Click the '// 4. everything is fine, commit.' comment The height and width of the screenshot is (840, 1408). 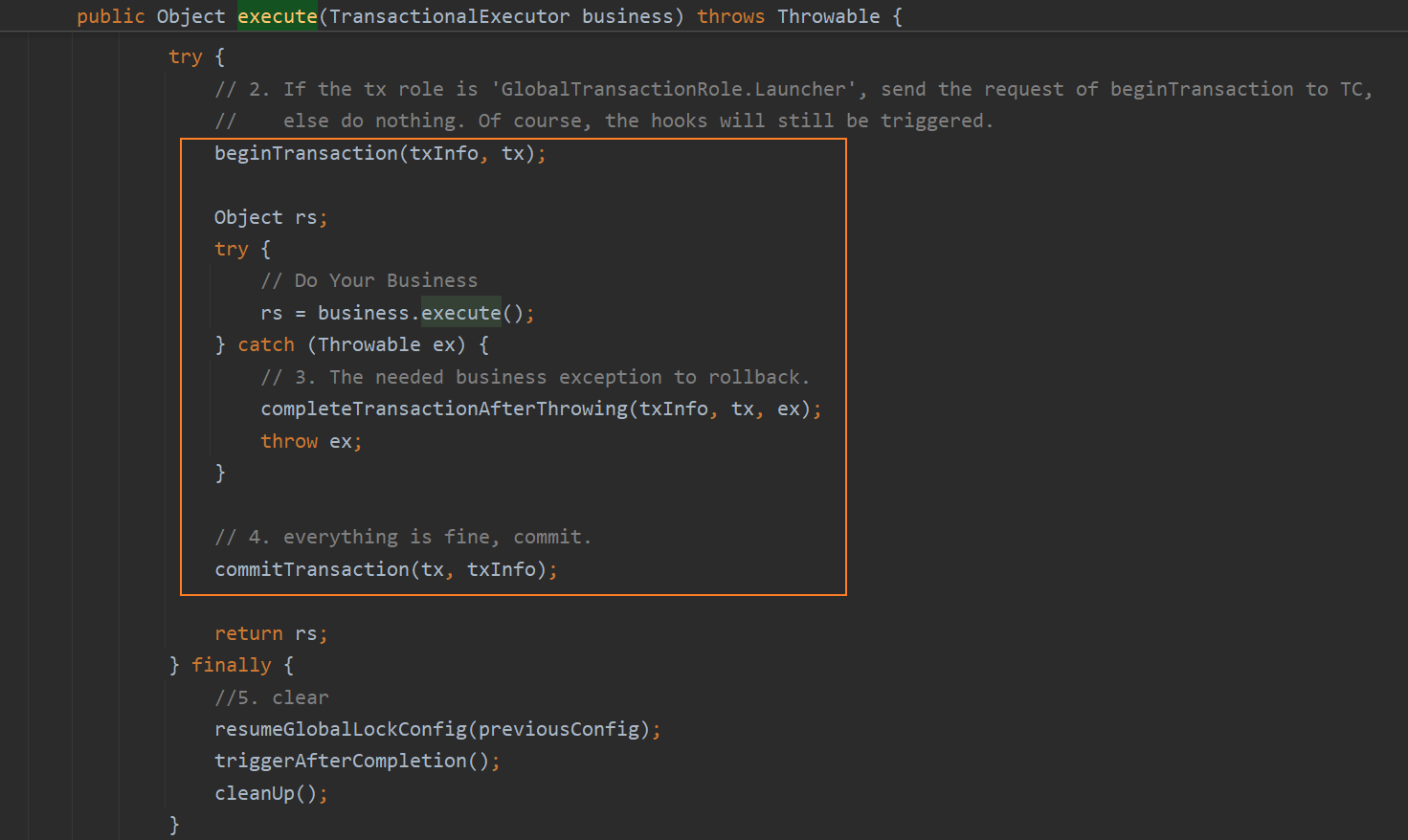pos(403,537)
